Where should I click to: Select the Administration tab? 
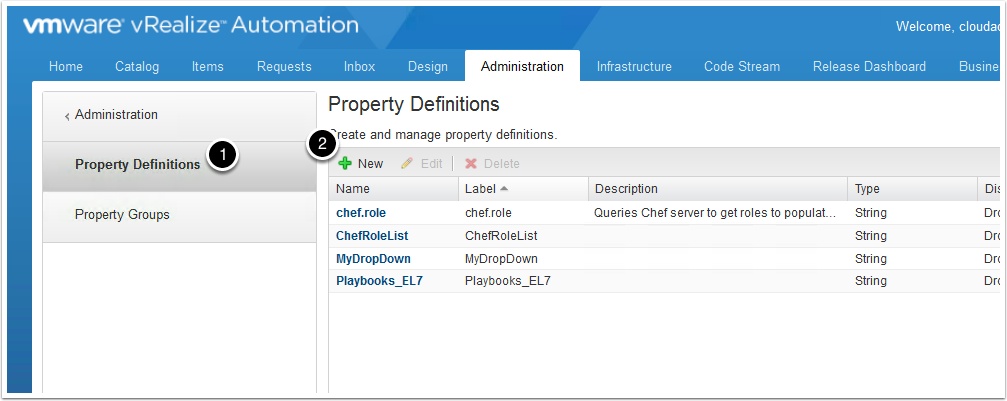pos(522,66)
